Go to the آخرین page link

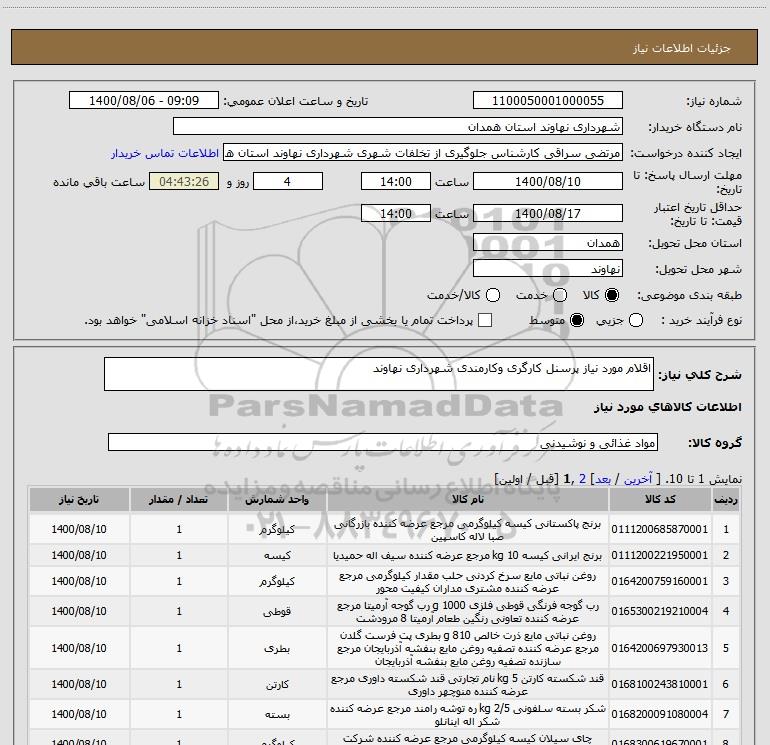638,479
